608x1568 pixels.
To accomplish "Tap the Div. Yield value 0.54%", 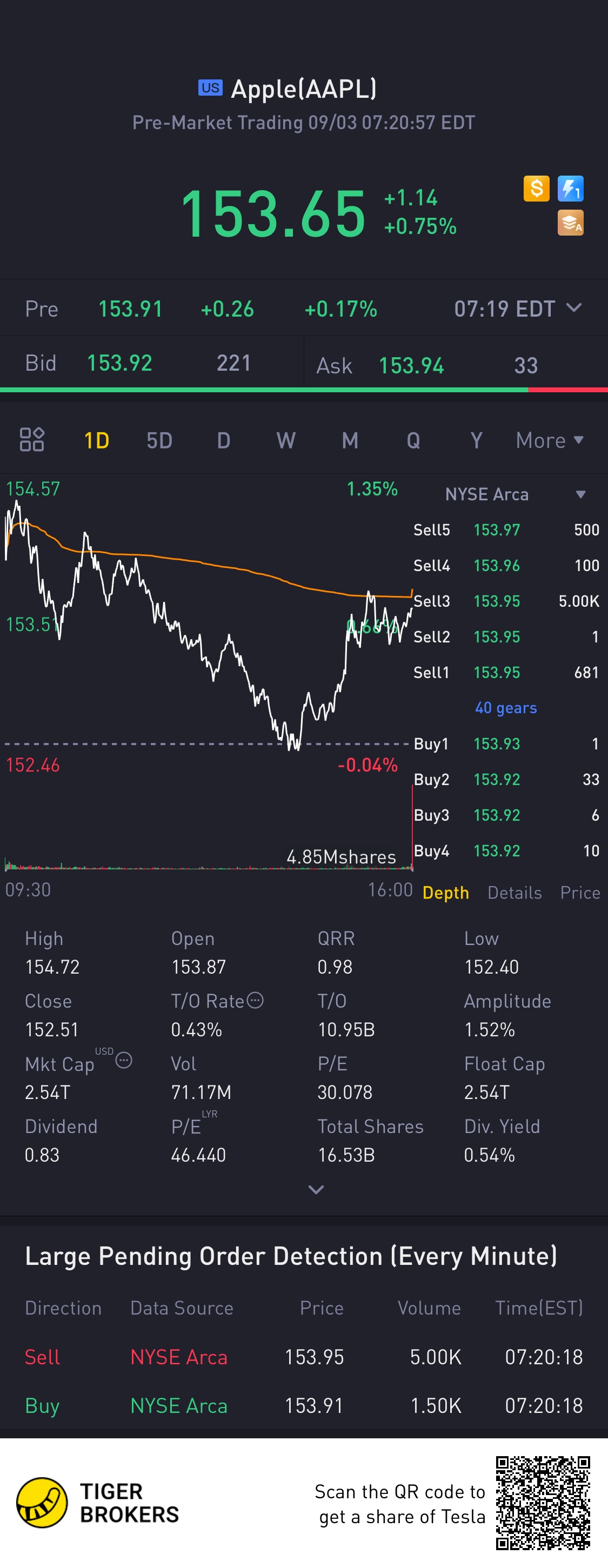I will pyautogui.click(x=489, y=1155).
